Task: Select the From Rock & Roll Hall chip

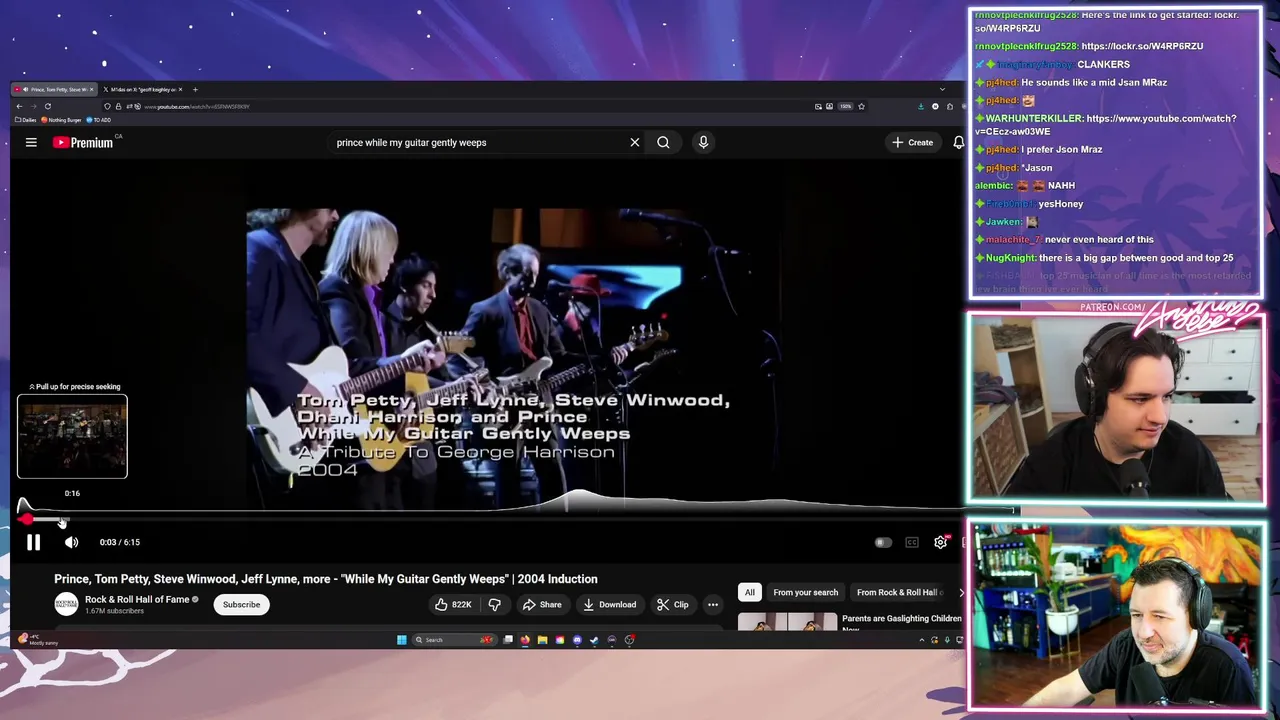Action: coord(897,592)
